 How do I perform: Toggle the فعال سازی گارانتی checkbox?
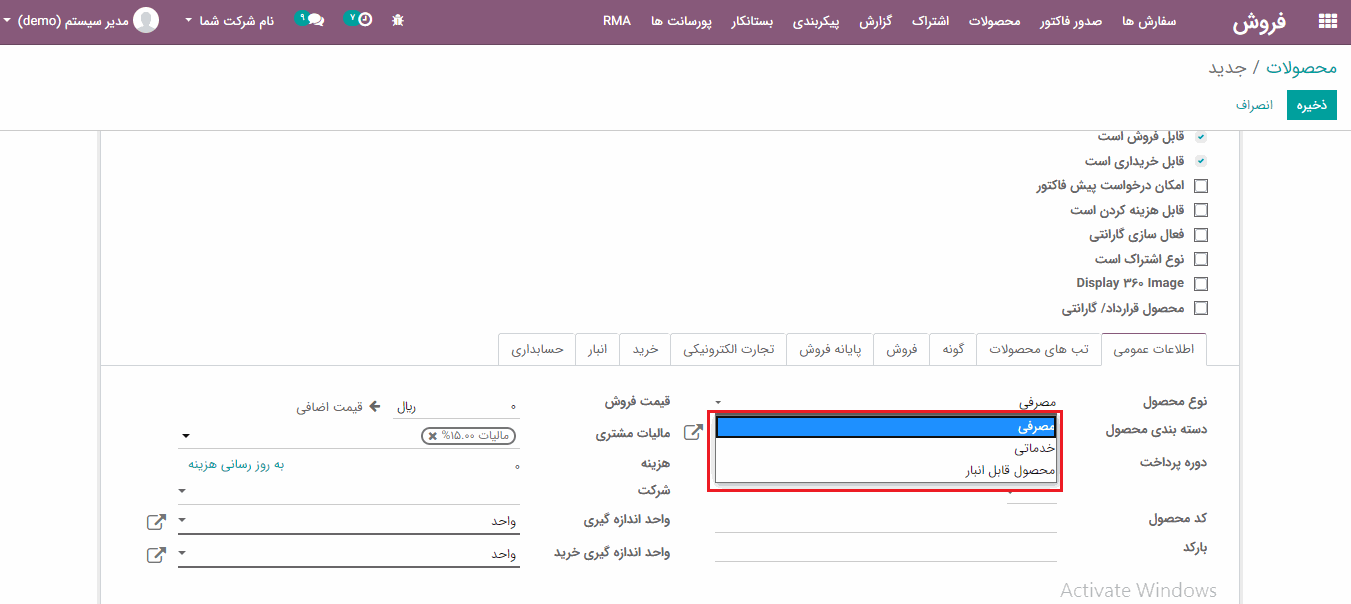click(x=1201, y=235)
